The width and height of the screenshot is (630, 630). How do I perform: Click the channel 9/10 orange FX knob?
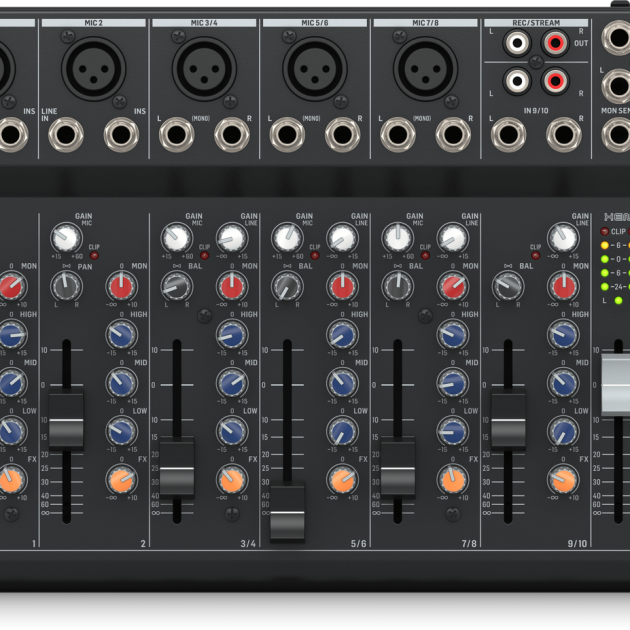(x=563, y=480)
